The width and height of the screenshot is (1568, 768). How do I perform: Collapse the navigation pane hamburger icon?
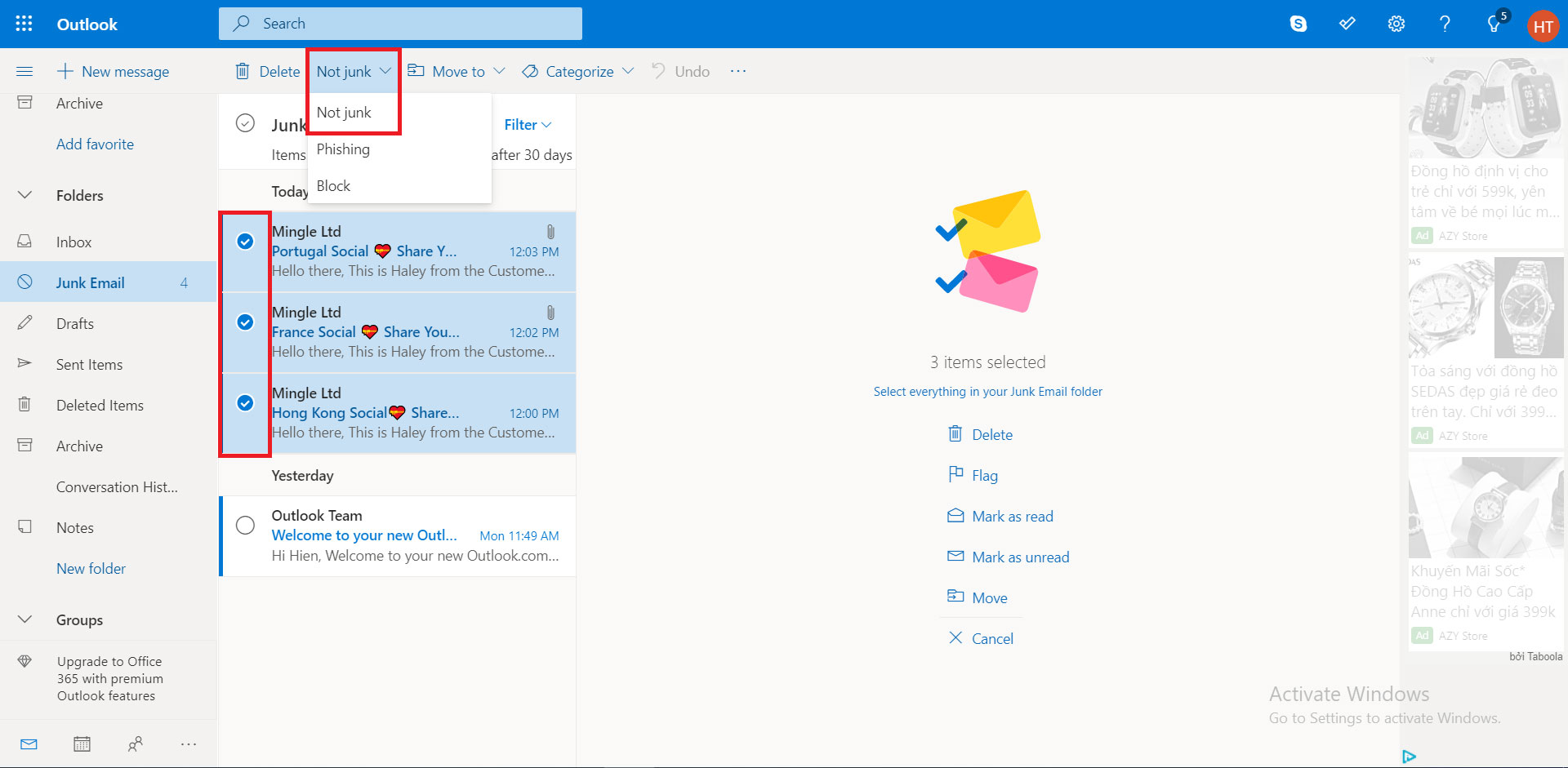click(24, 72)
